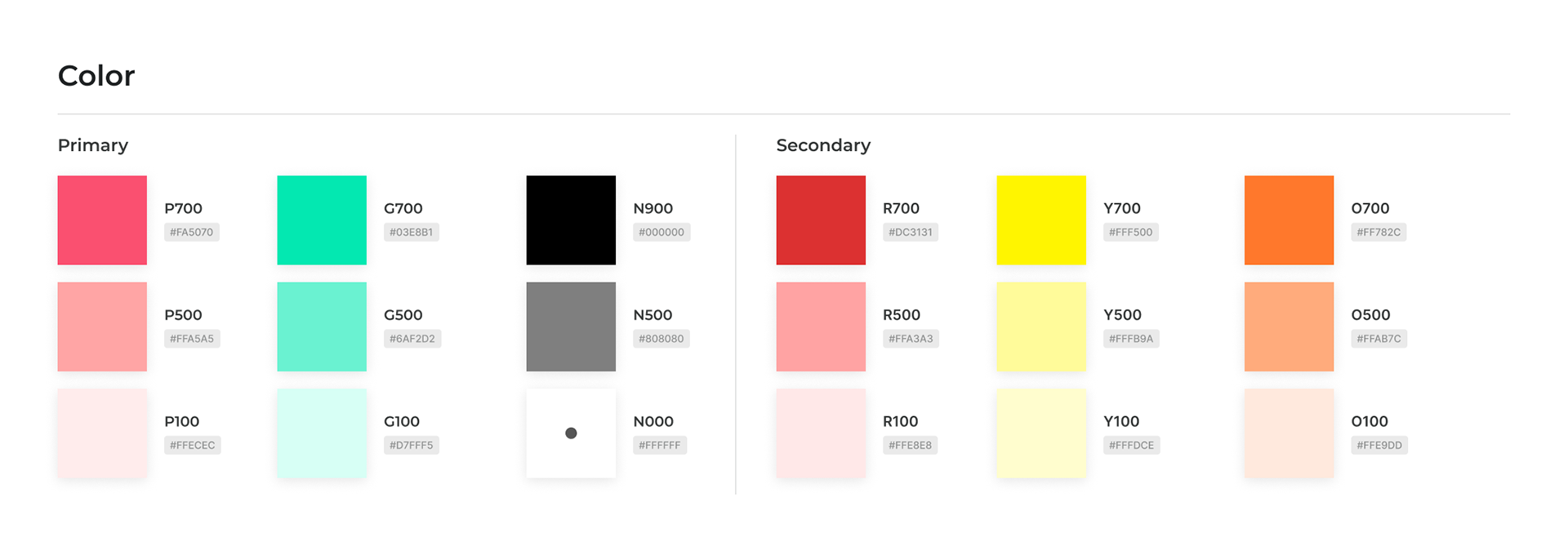The image size is (1568, 560).
Task: Click the Primary section heading
Action: (93, 145)
